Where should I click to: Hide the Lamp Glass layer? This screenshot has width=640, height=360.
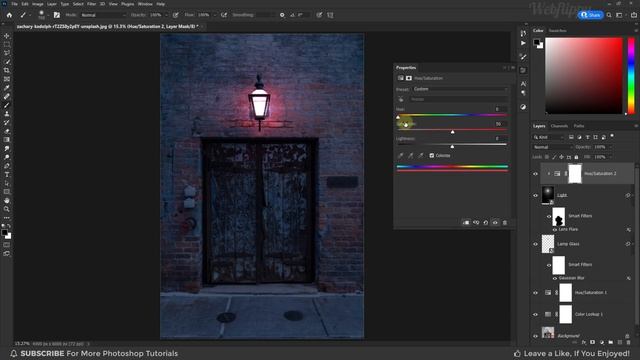(536, 244)
